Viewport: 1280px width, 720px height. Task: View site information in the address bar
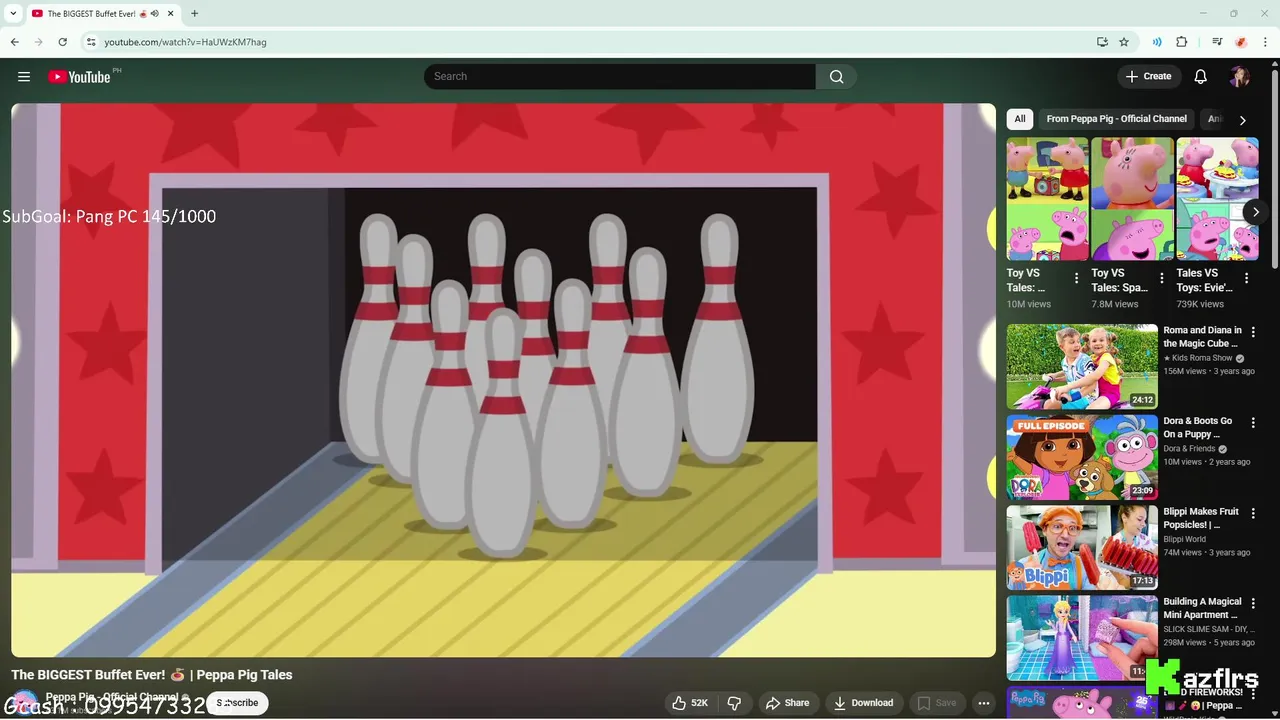[91, 42]
